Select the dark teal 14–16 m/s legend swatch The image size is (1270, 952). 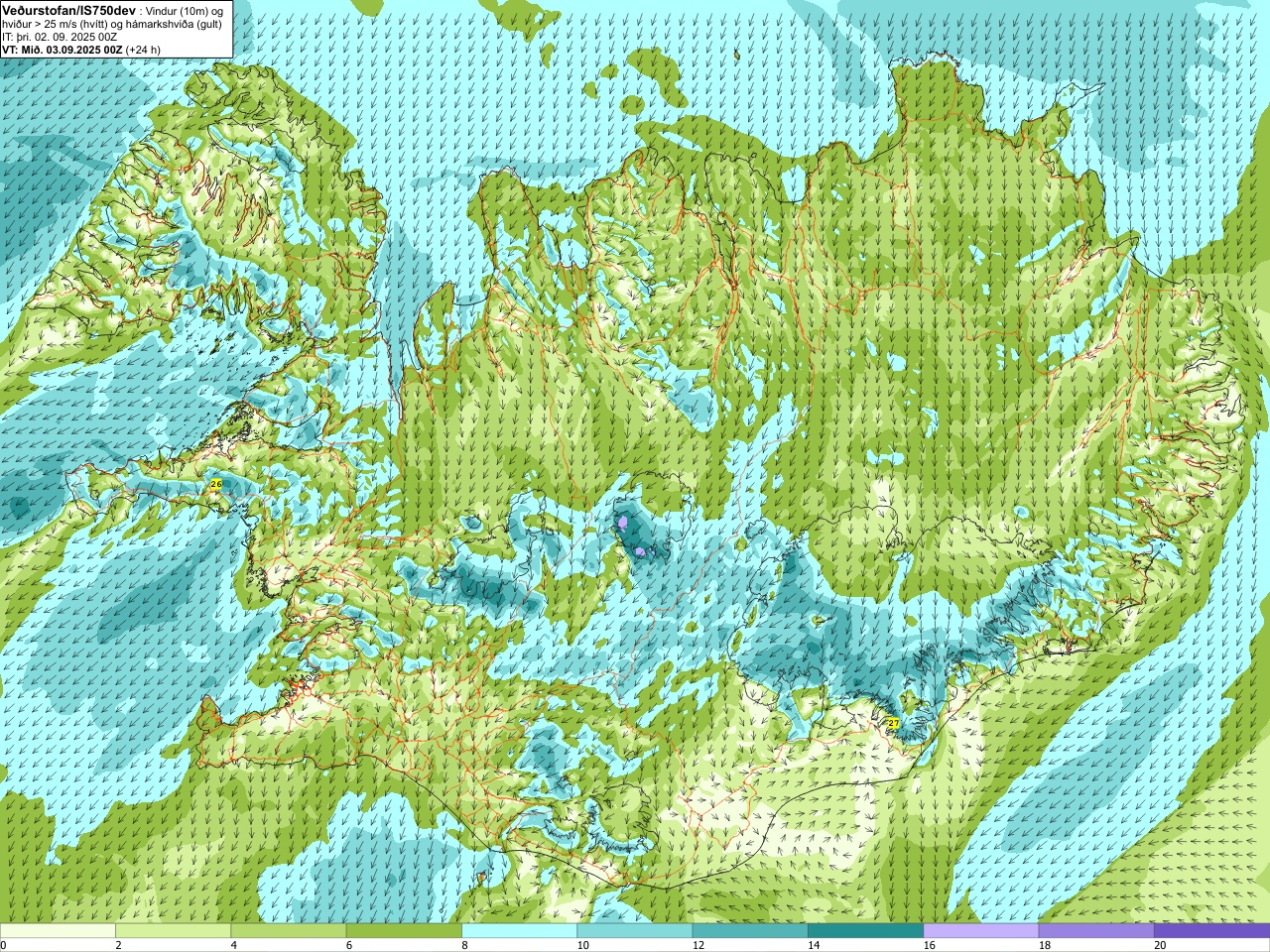pos(865,931)
